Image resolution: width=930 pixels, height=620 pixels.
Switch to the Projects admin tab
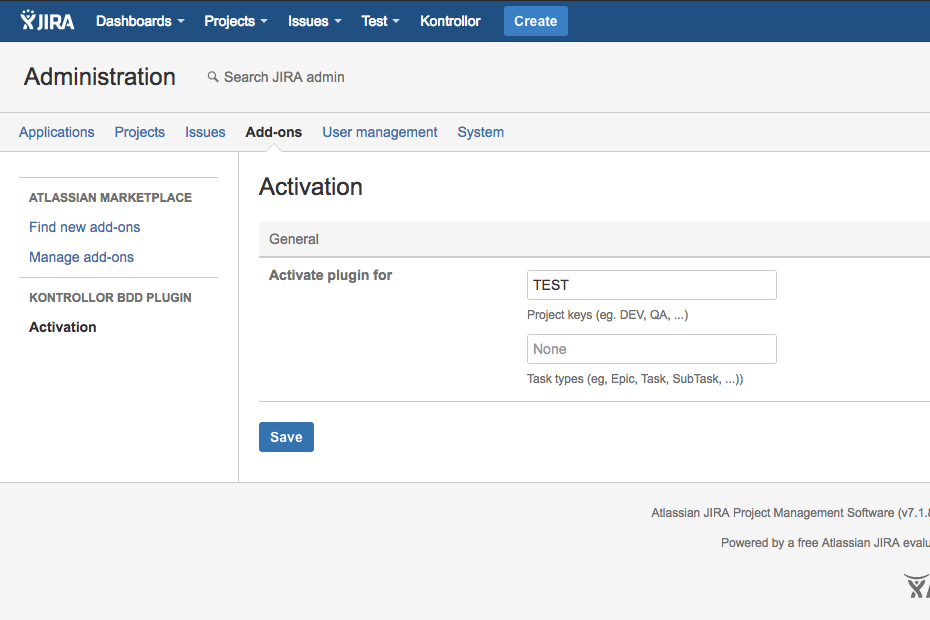[139, 132]
